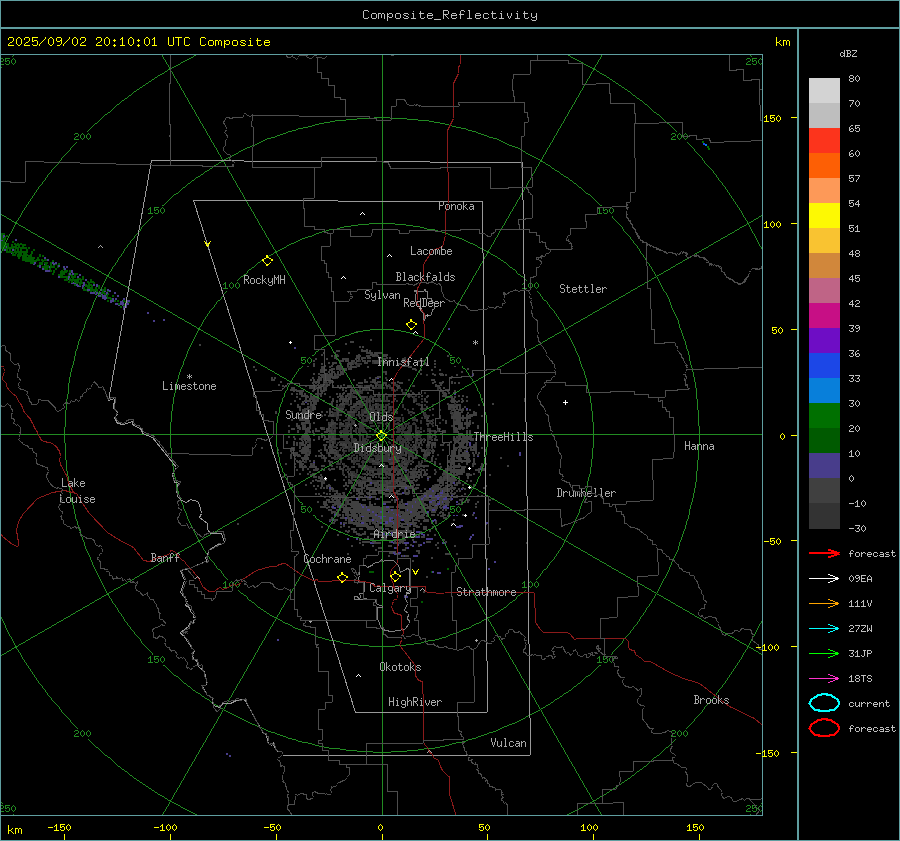Click the Okotoks town label
This screenshot has height=841, width=900.
pos(400,667)
